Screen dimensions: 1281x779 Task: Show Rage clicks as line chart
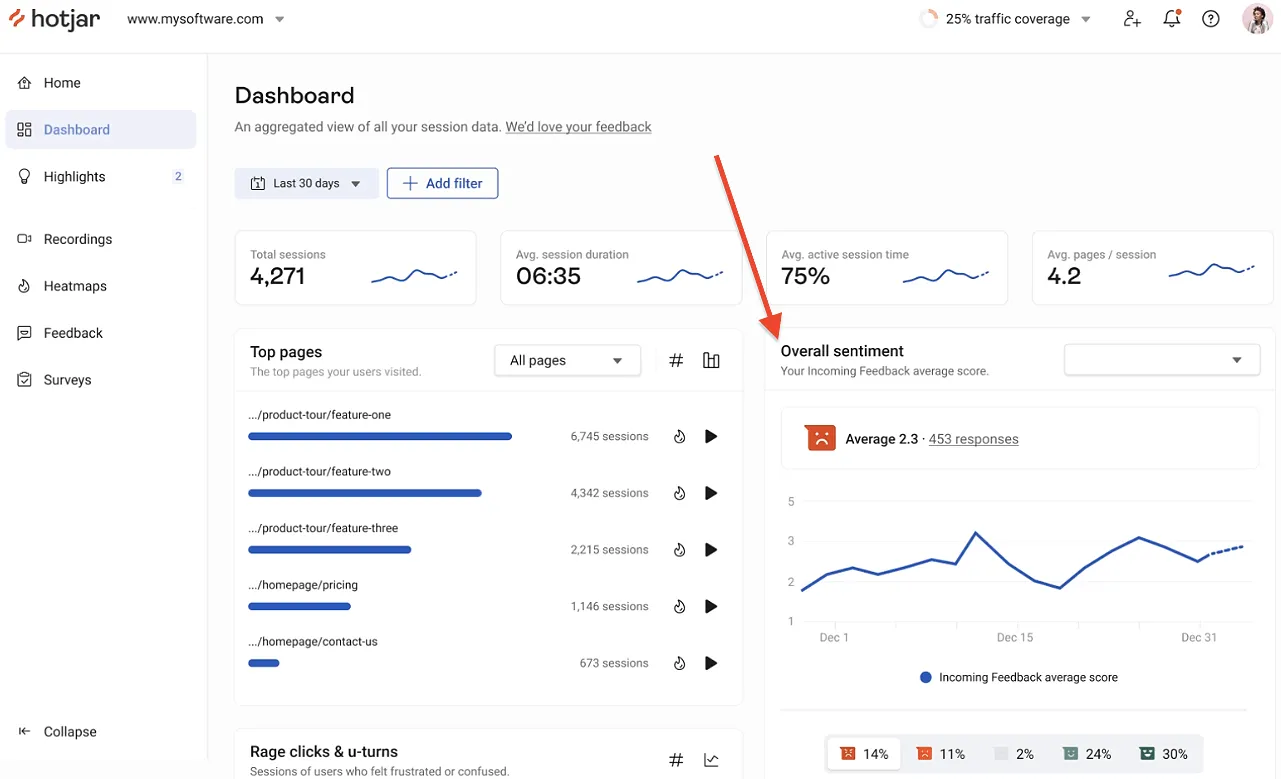[711, 760]
